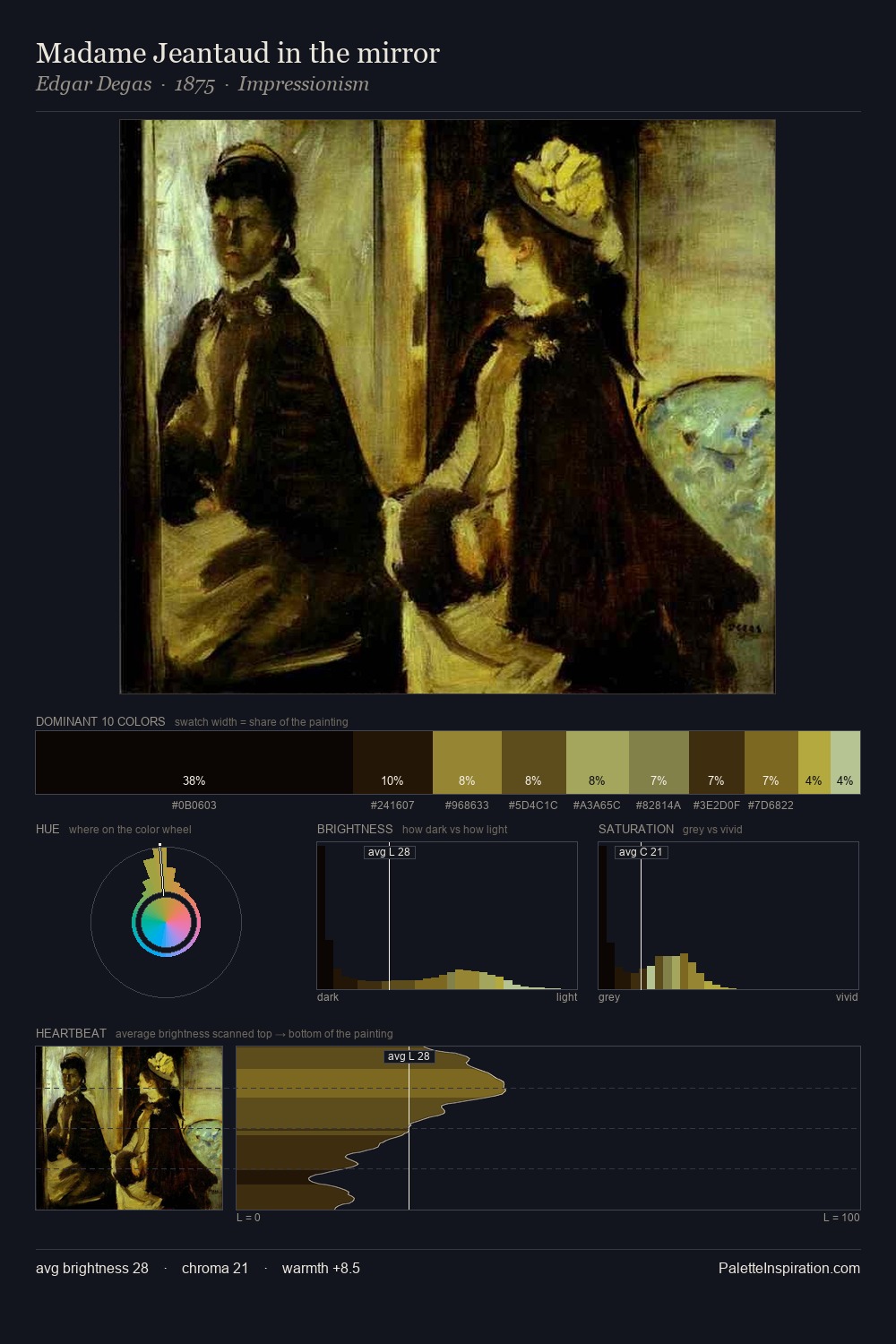Click the 'HUE' section heading
The width and height of the screenshot is (896, 1344).
(47, 829)
